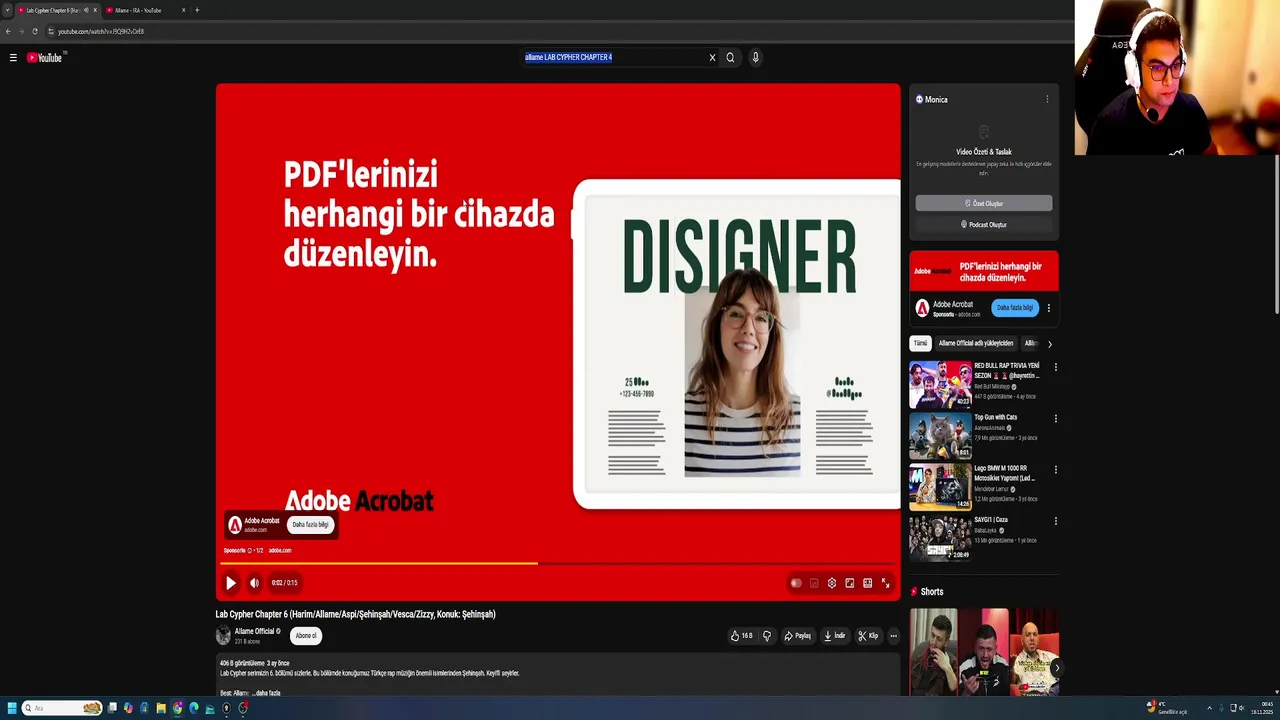The height and width of the screenshot is (720, 1280).
Task: Subscribe with 'Abone ol' button
Action: [x=306, y=636]
